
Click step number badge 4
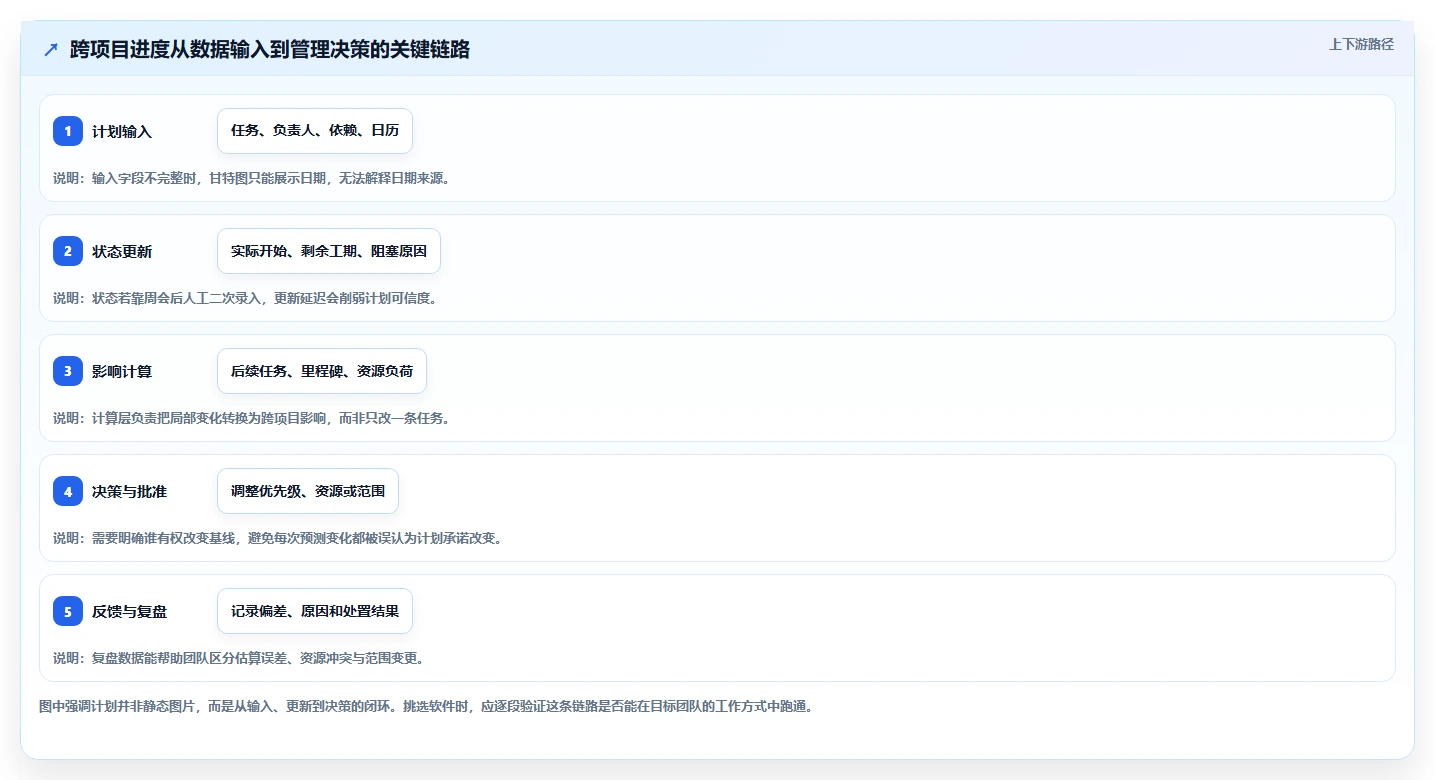(x=68, y=491)
